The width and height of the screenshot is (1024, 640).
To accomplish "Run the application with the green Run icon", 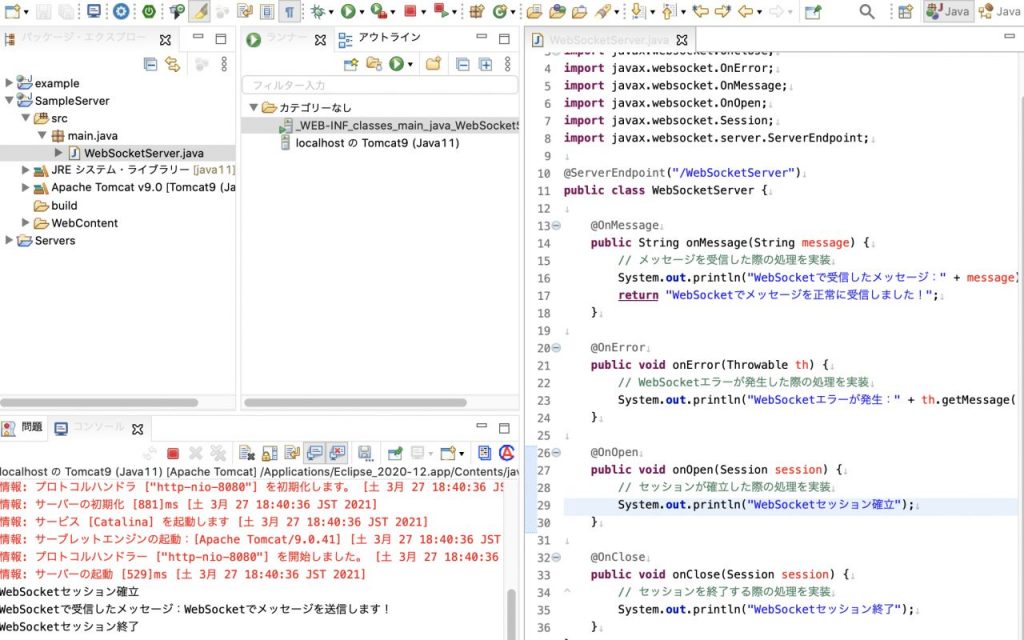I will tap(348, 12).
